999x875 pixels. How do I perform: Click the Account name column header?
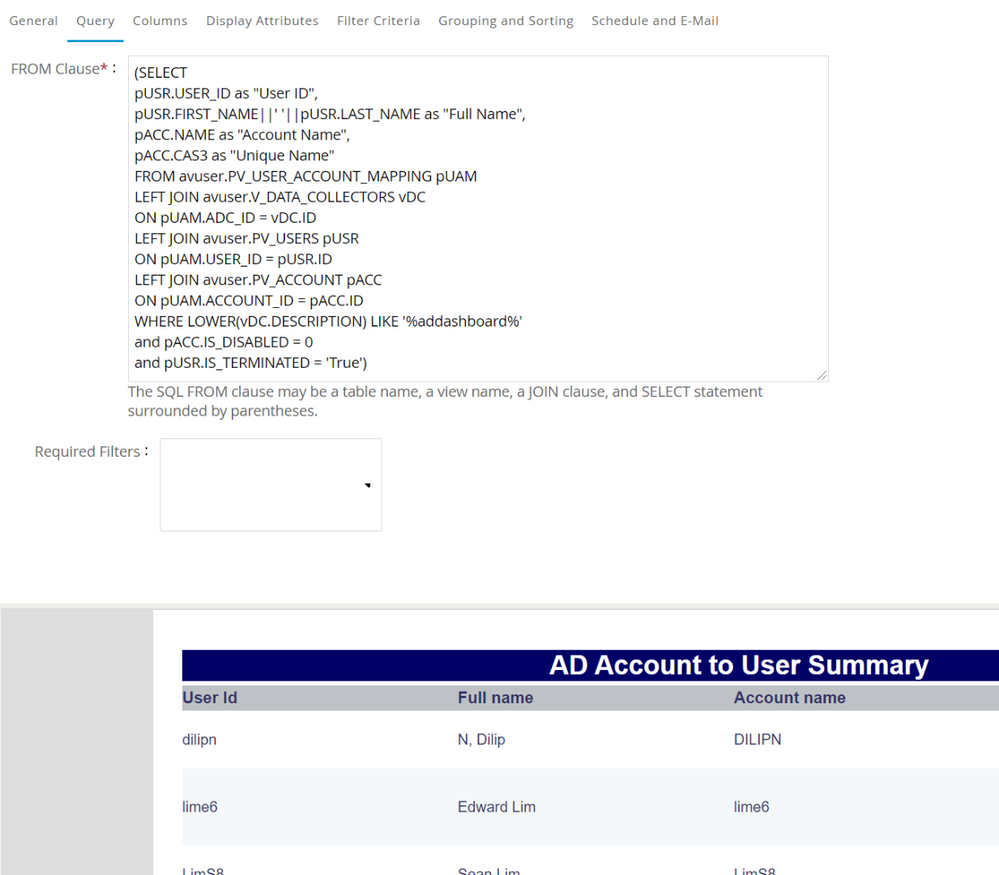coord(789,698)
